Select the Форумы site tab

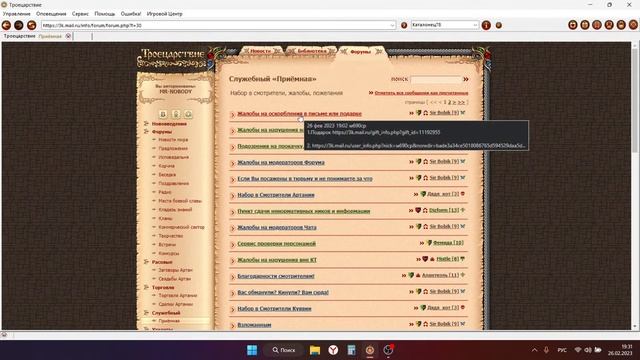pyautogui.click(x=361, y=51)
